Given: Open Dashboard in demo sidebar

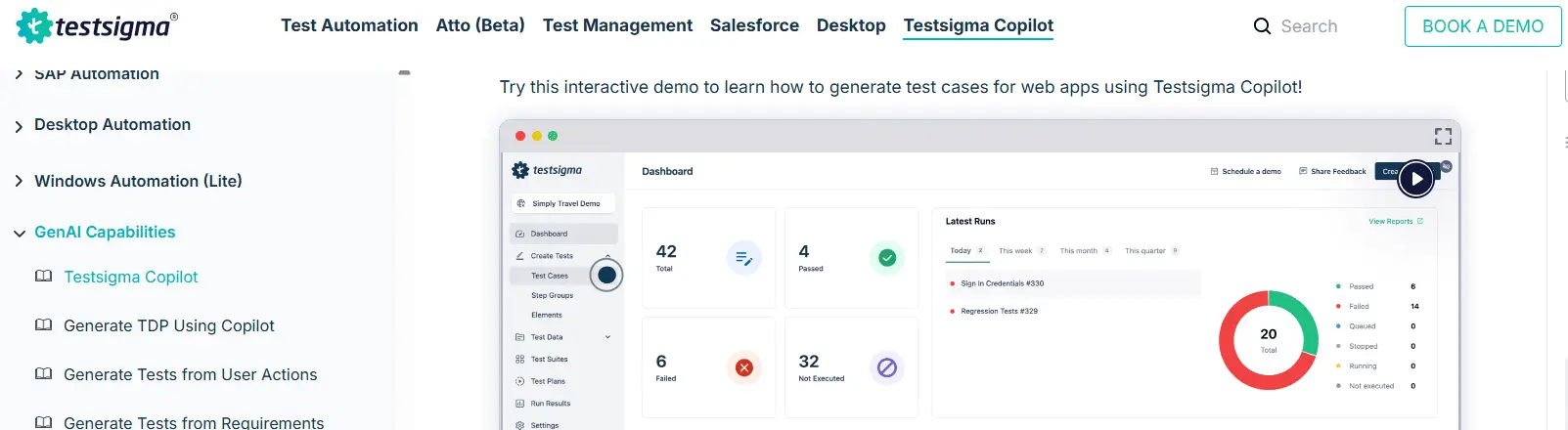Looking at the screenshot, I should click(x=563, y=234).
